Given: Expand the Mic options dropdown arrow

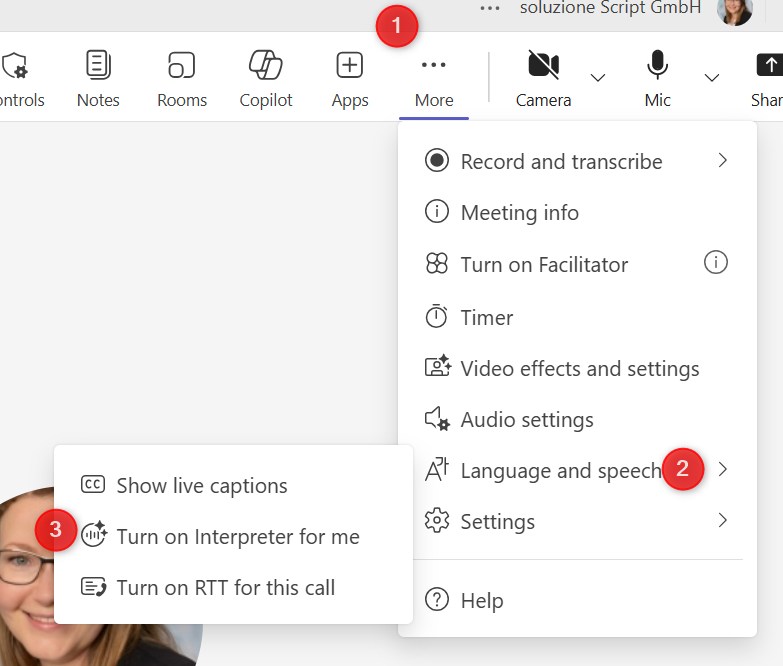Looking at the screenshot, I should click(712, 78).
